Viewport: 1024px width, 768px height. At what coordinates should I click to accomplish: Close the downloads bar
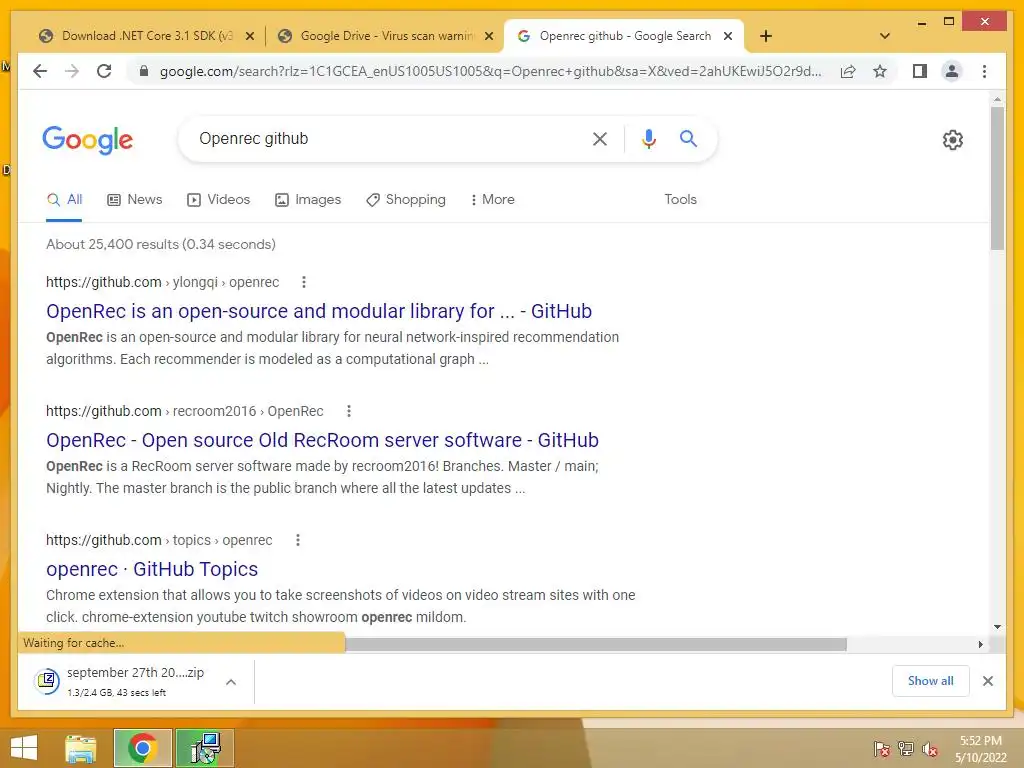pyautogui.click(x=988, y=681)
